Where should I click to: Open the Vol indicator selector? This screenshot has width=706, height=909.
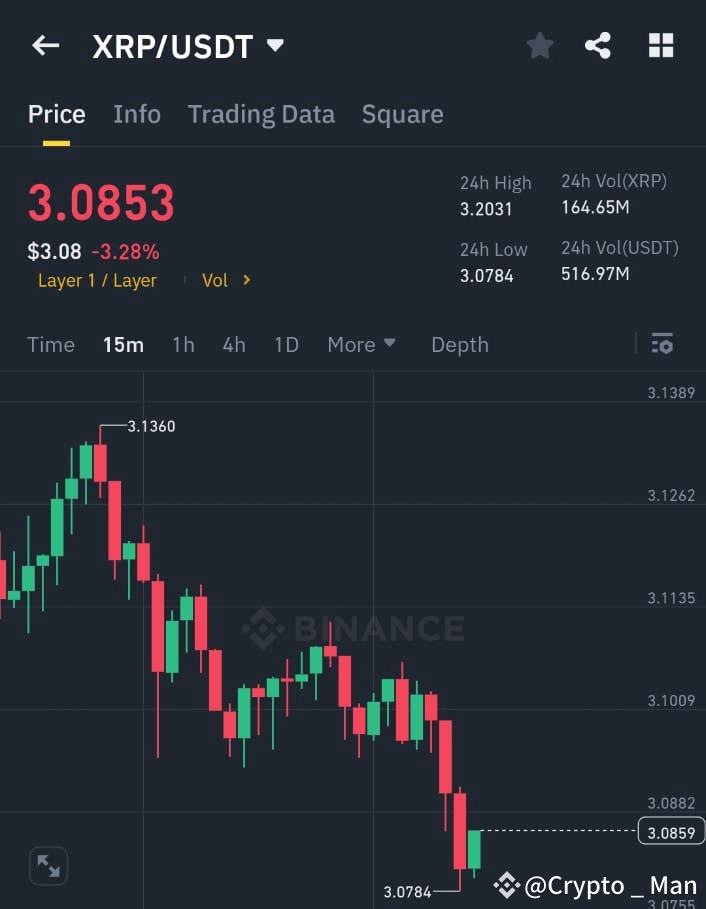(225, 281)
